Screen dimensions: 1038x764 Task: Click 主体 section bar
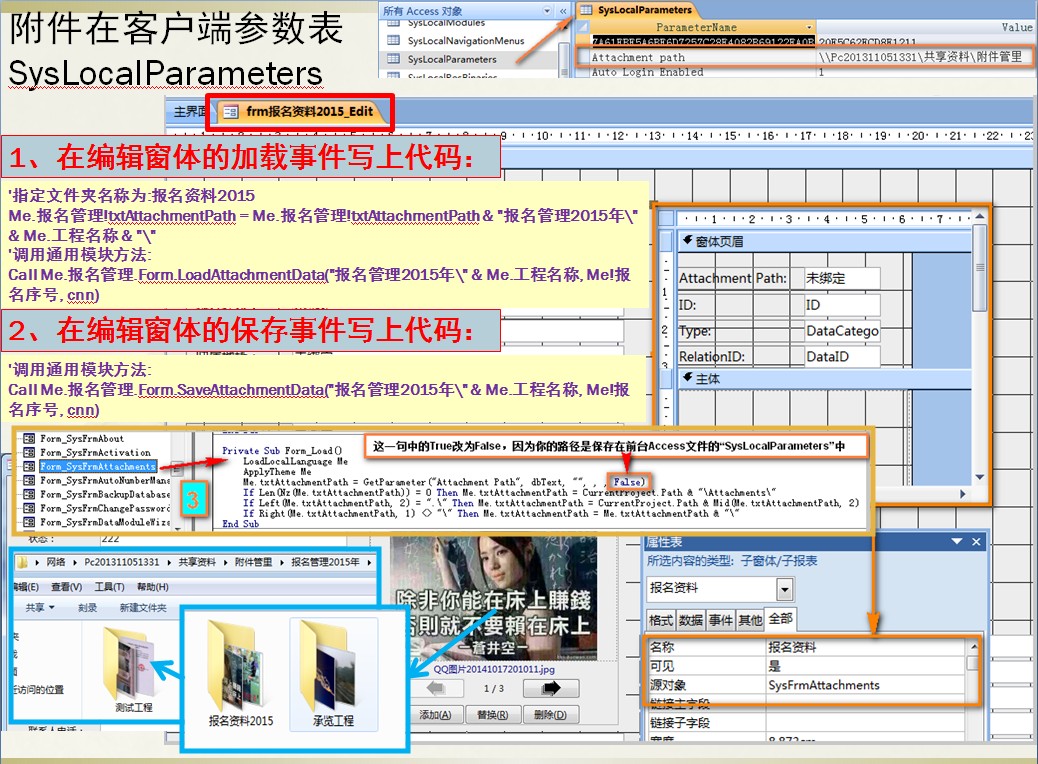pos(824,379)
